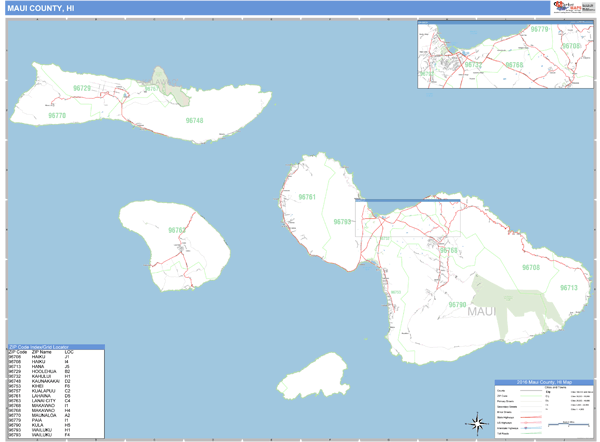Select the 96790 KULA index row

41,425
